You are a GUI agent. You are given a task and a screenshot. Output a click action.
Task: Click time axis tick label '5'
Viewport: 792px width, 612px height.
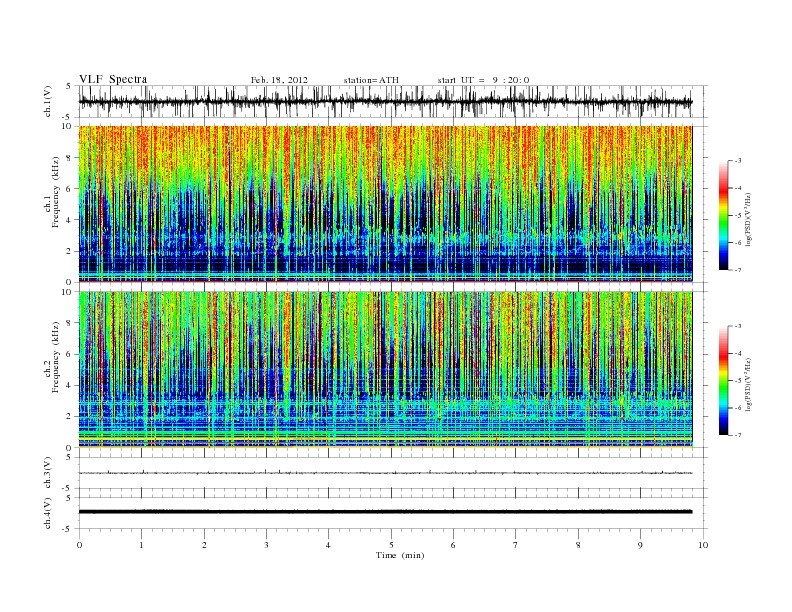click(391, 545)
